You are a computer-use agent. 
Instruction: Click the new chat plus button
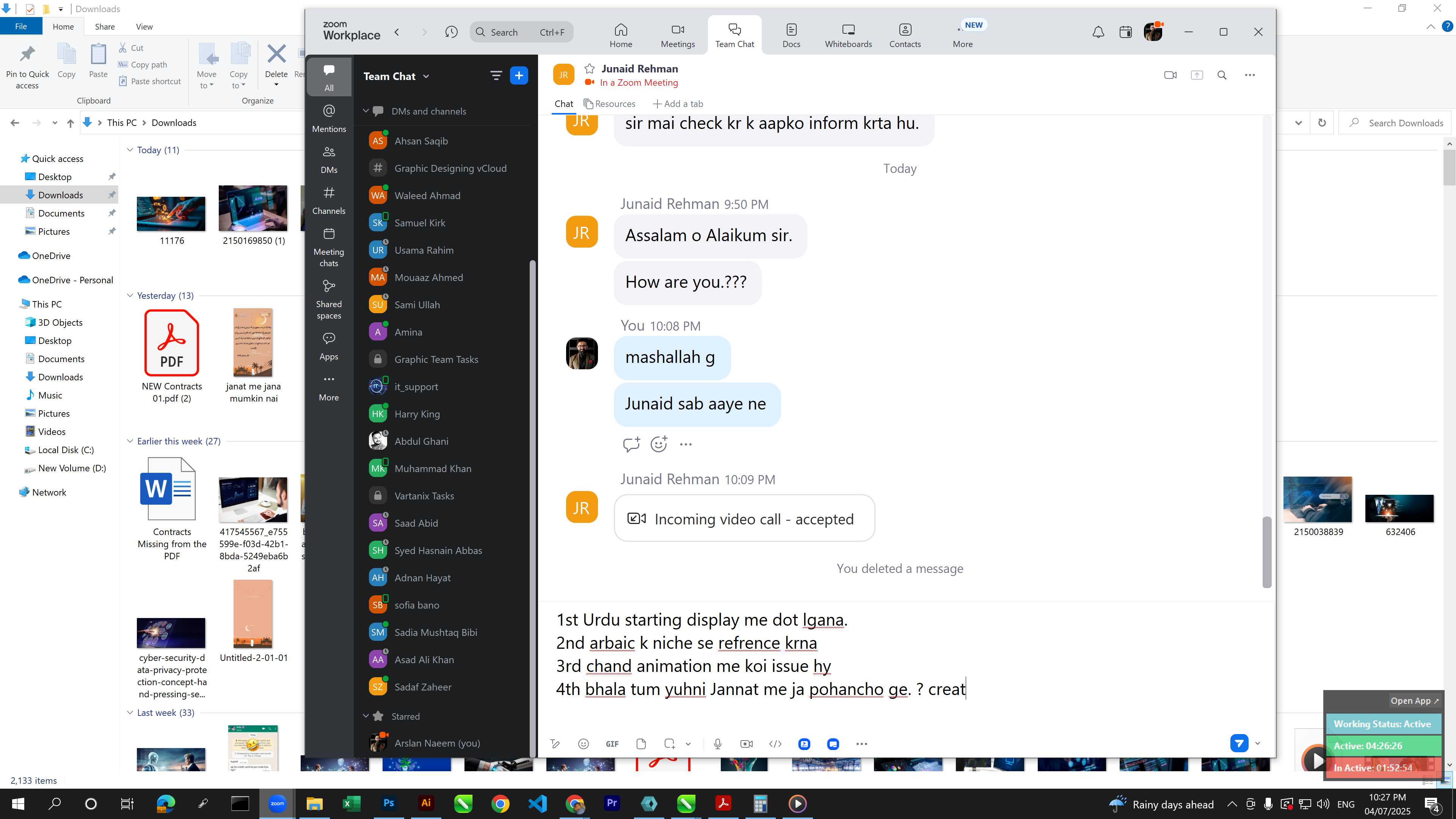coord(518,76)
